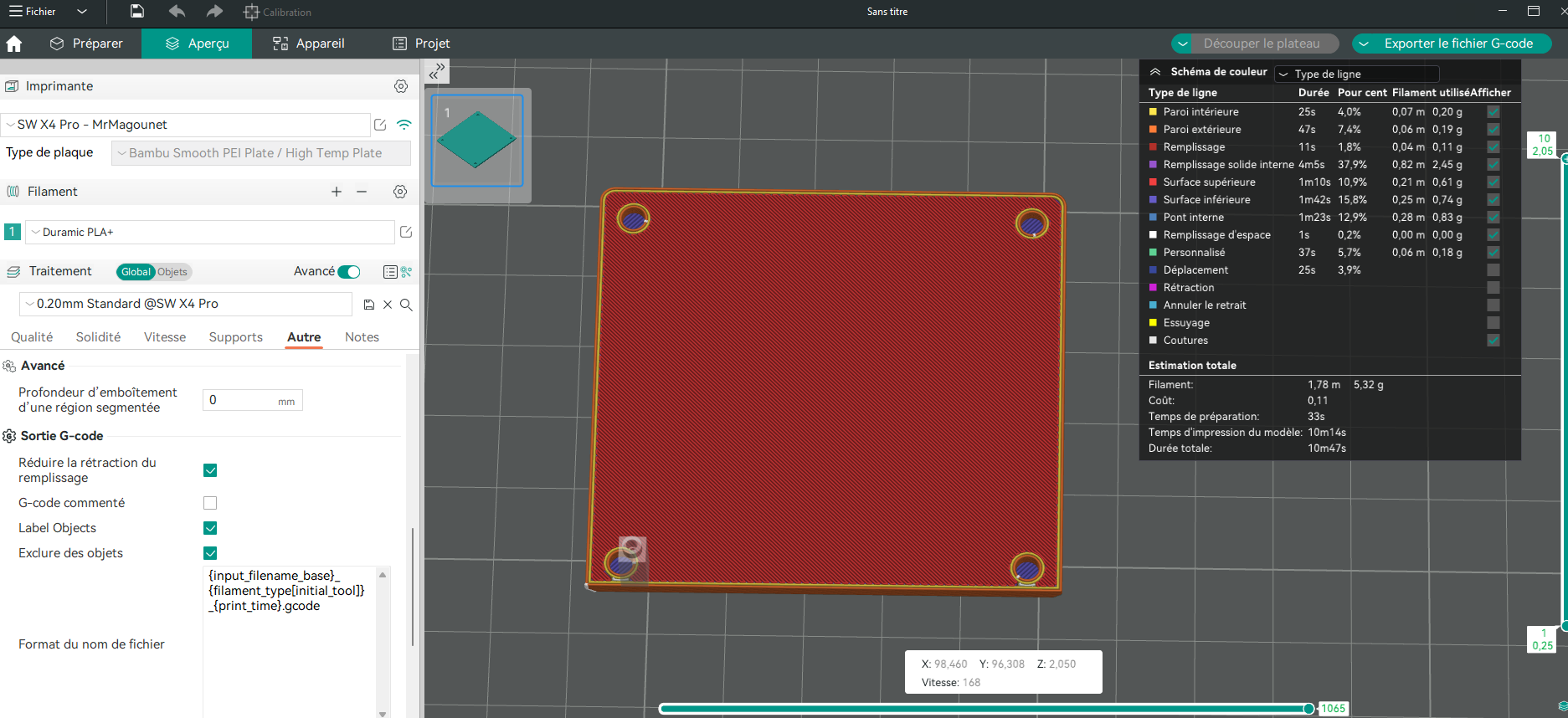Uncheck Exclure des objets checkbox
The width and height of the screenshot is (1568, 718).
210,553
